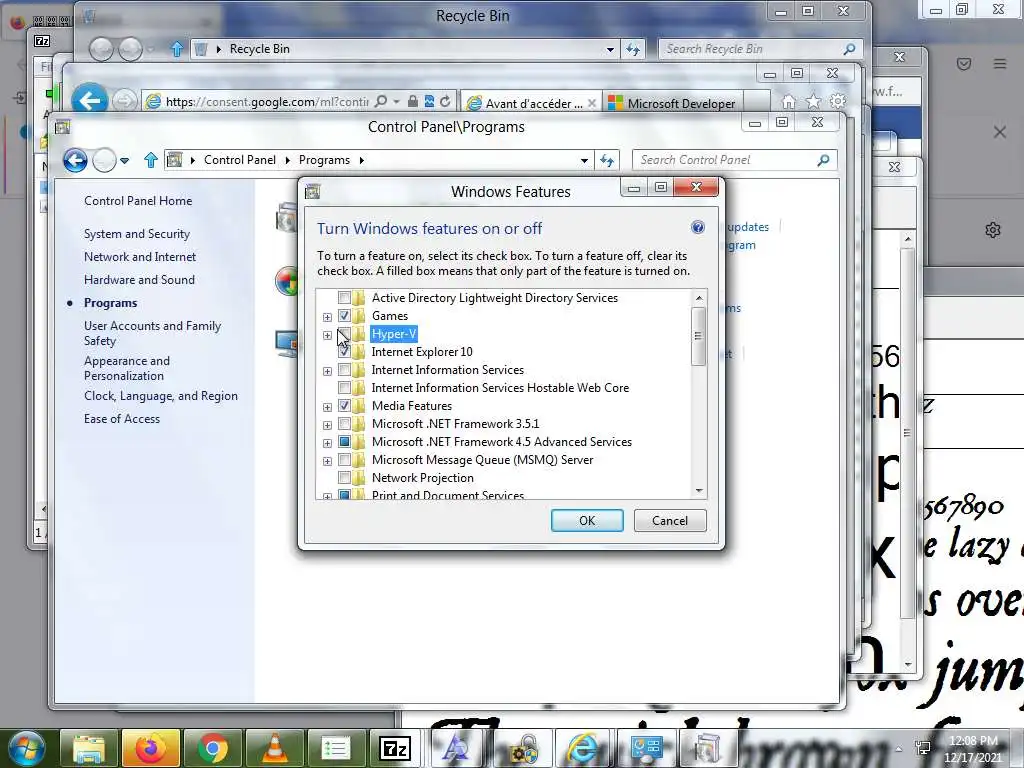The width and height of the screenshot is (1024, 768).
Task: Open Control Panel Home link
Action: 138,201
